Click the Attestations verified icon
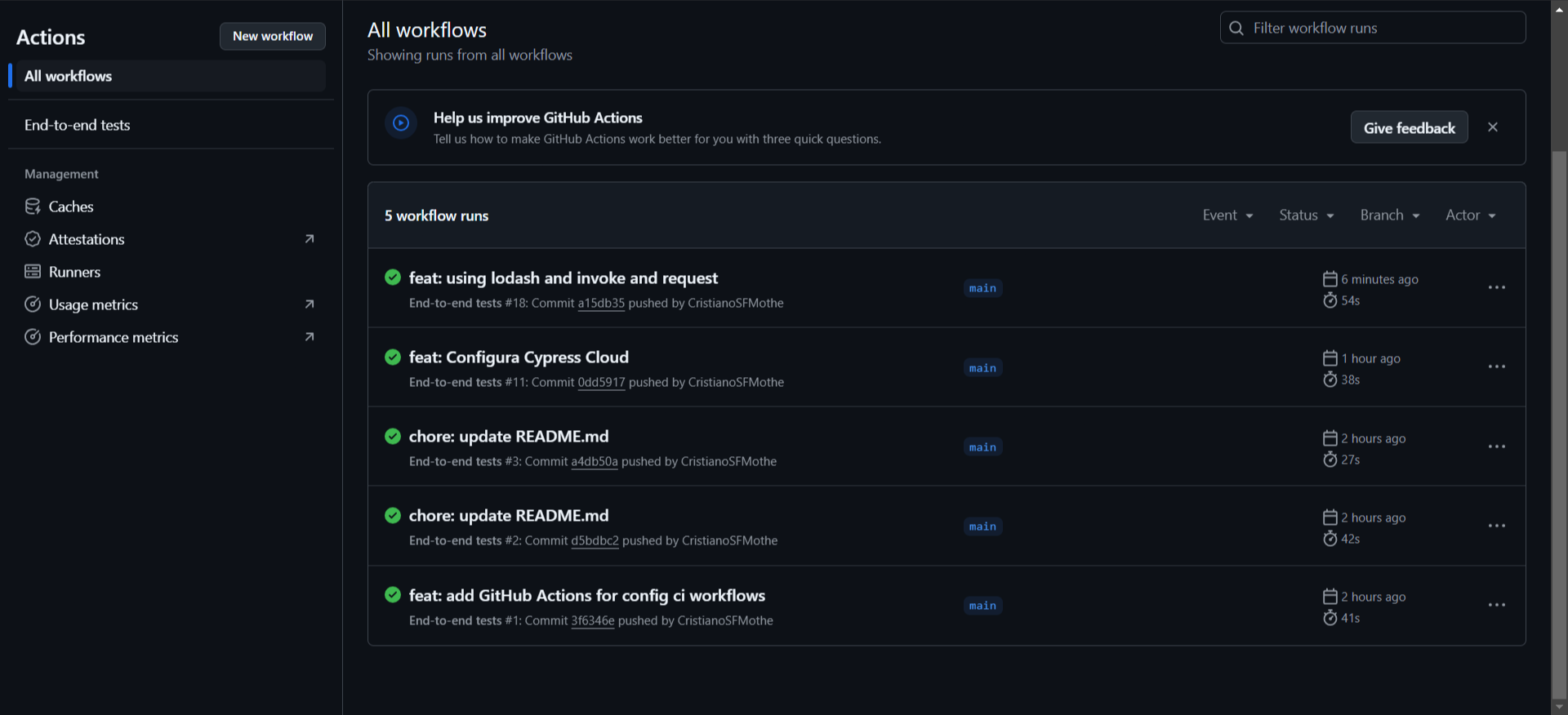 (33, 239)
